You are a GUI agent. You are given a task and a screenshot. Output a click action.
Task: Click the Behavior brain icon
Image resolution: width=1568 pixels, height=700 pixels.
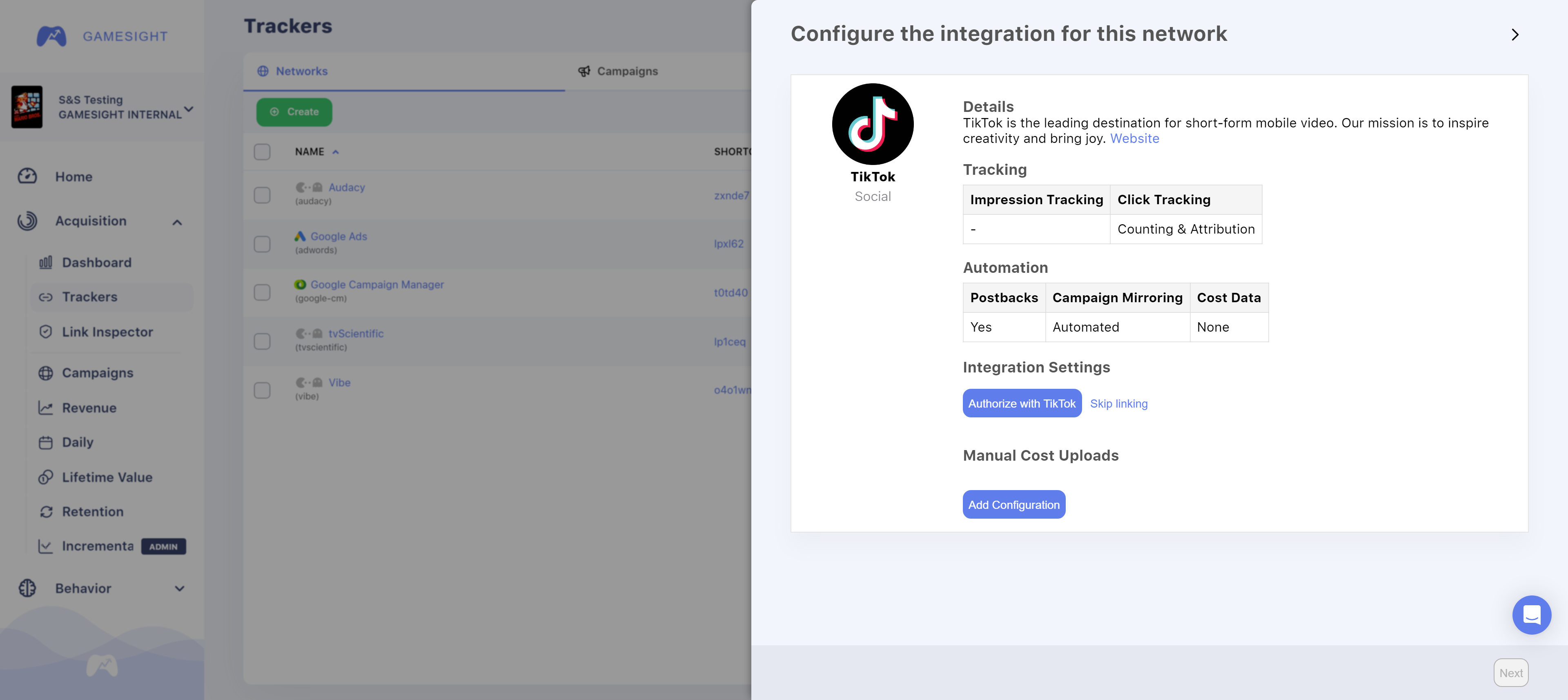[x=27, y=588]
